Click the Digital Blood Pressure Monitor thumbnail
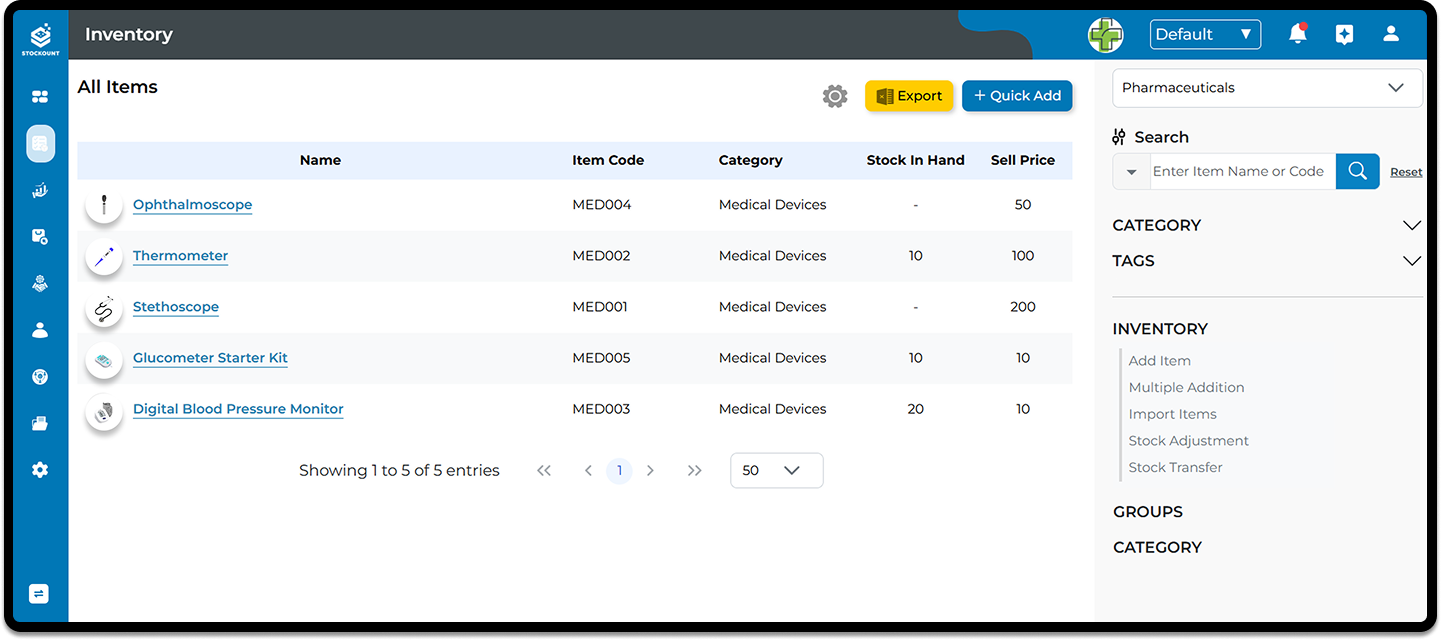This screenshot has width=1441, height=640. (x=104, y=411)
